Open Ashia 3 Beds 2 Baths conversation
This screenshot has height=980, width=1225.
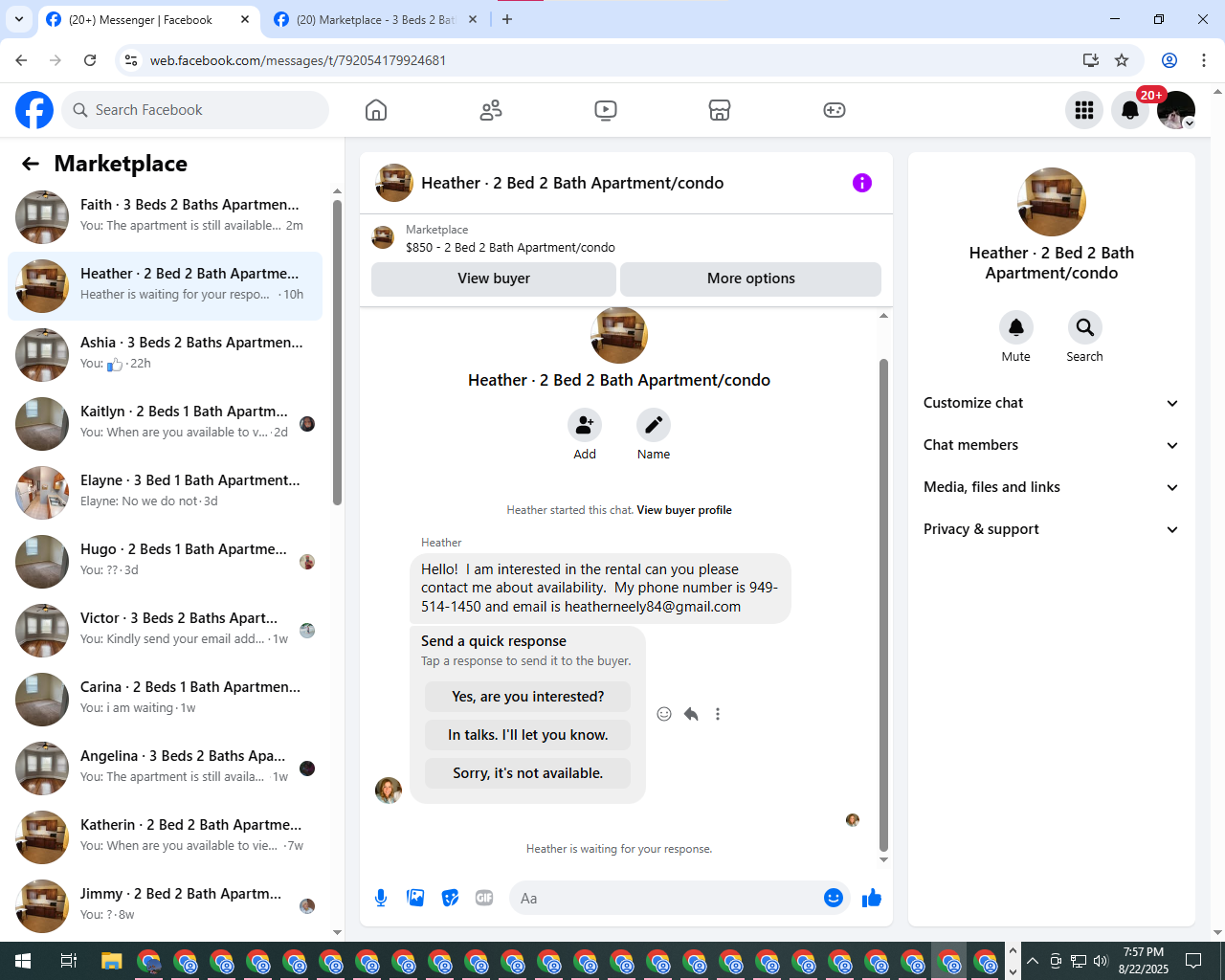pos(165,355)
